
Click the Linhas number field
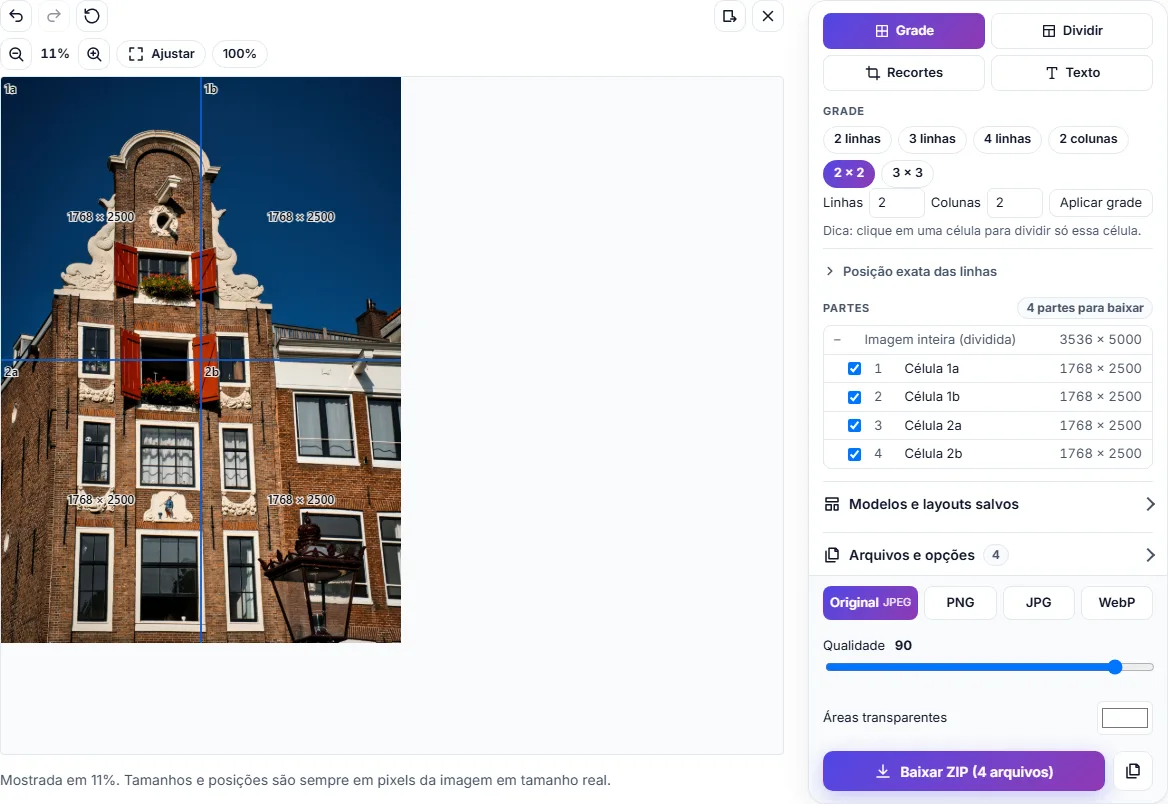point(896,203)
